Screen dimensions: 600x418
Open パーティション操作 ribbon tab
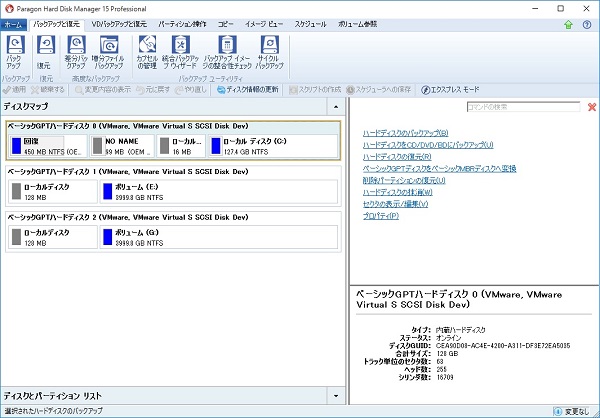(182, 24)
